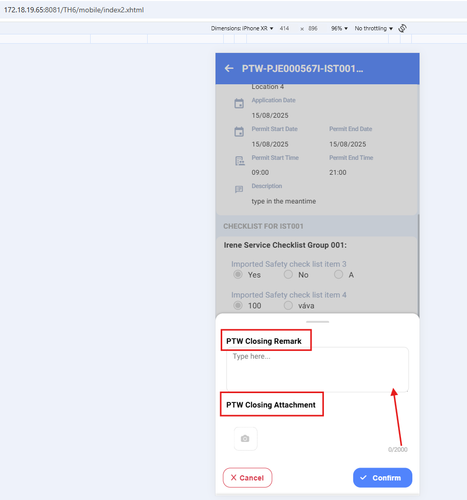The image size is (467, 500).
Task: Select Yes for safety item 3
Action: coord(238,275)
